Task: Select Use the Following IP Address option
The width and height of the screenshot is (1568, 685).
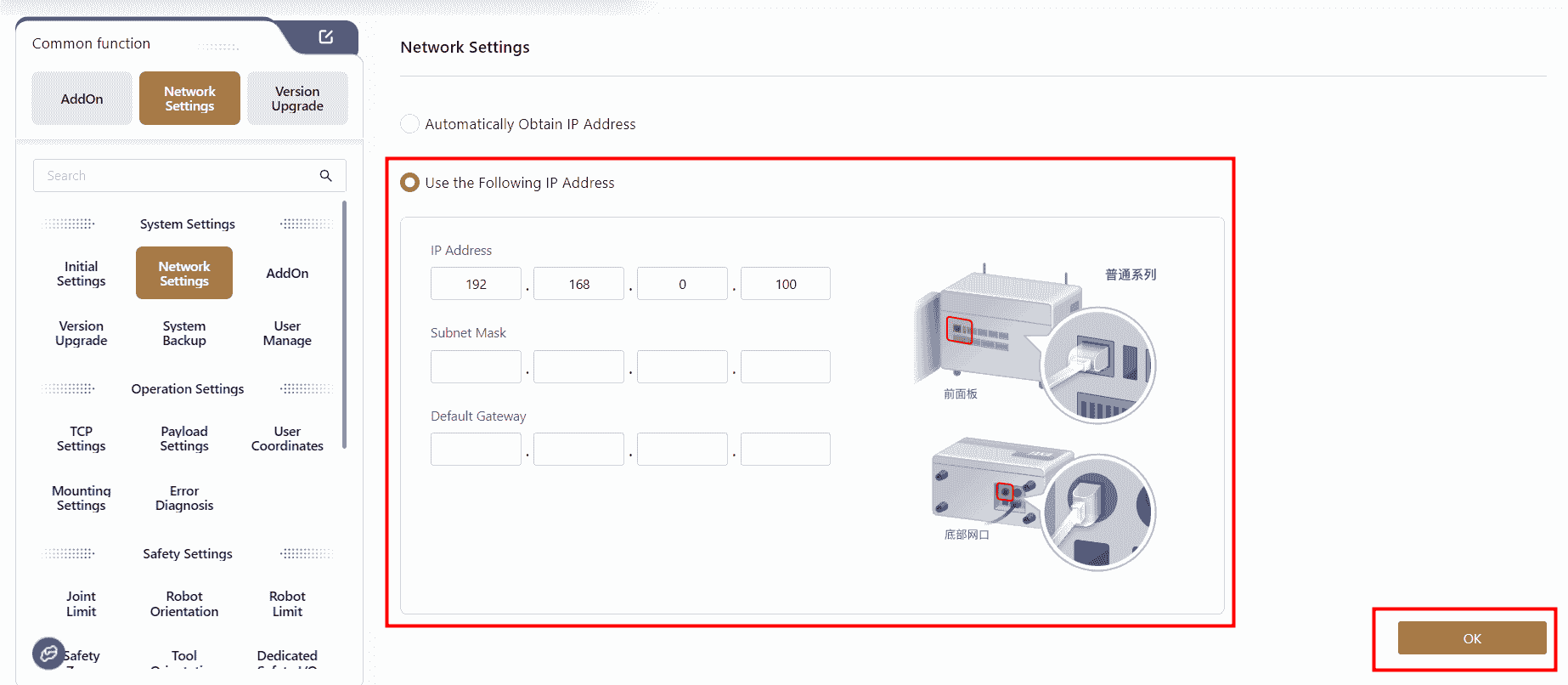Action: (410, 183)
